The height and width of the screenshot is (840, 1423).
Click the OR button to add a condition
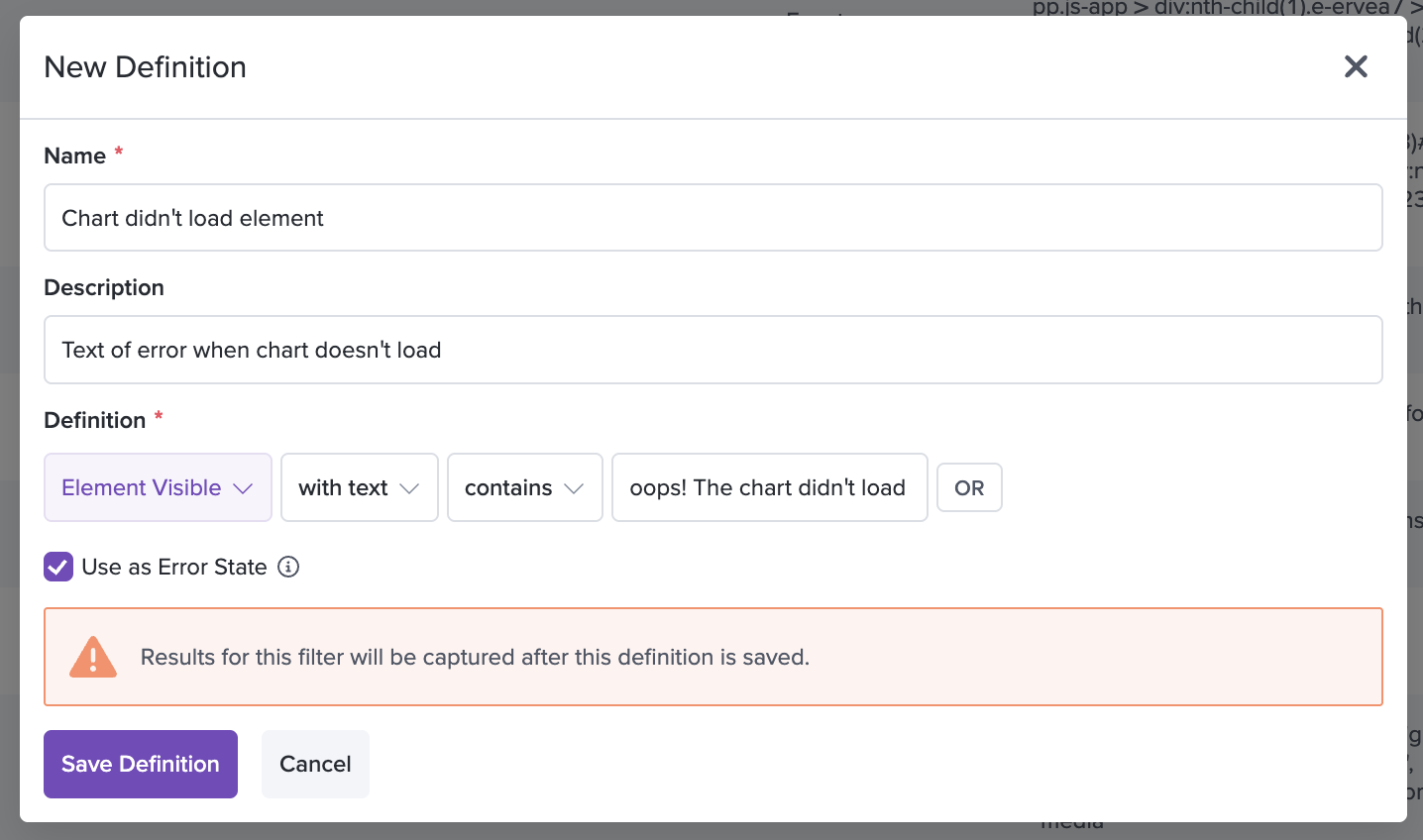click(969, 487)
